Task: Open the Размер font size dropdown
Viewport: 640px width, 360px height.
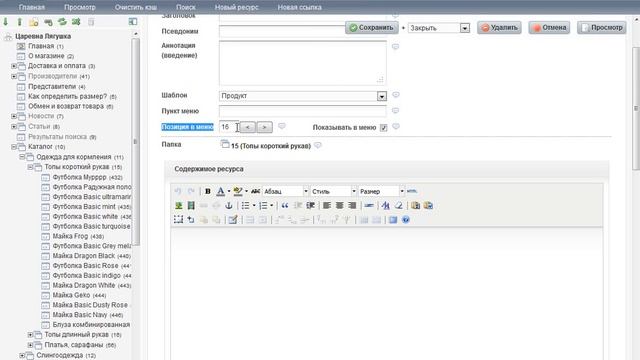Action: click(x=382, y=191)
